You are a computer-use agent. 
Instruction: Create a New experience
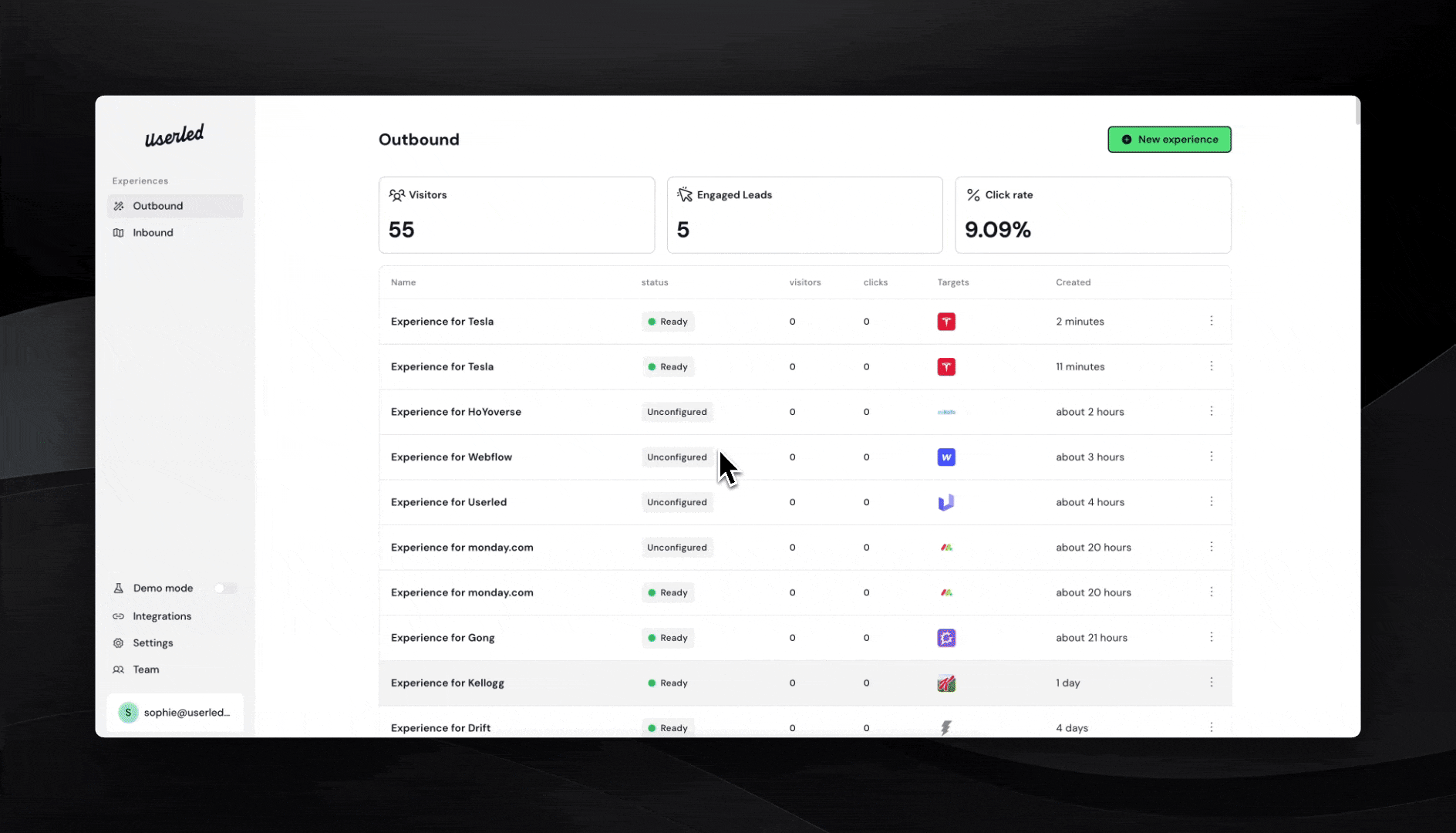[1169, 140]
